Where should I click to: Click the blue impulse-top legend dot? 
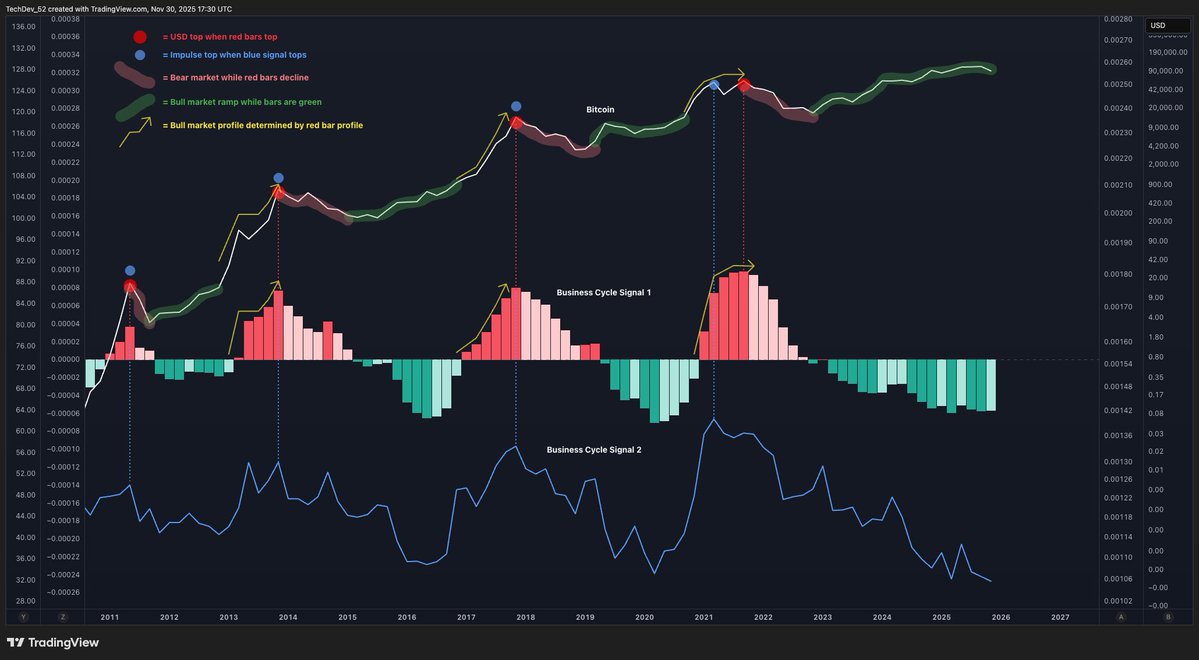tap(139, 55)
